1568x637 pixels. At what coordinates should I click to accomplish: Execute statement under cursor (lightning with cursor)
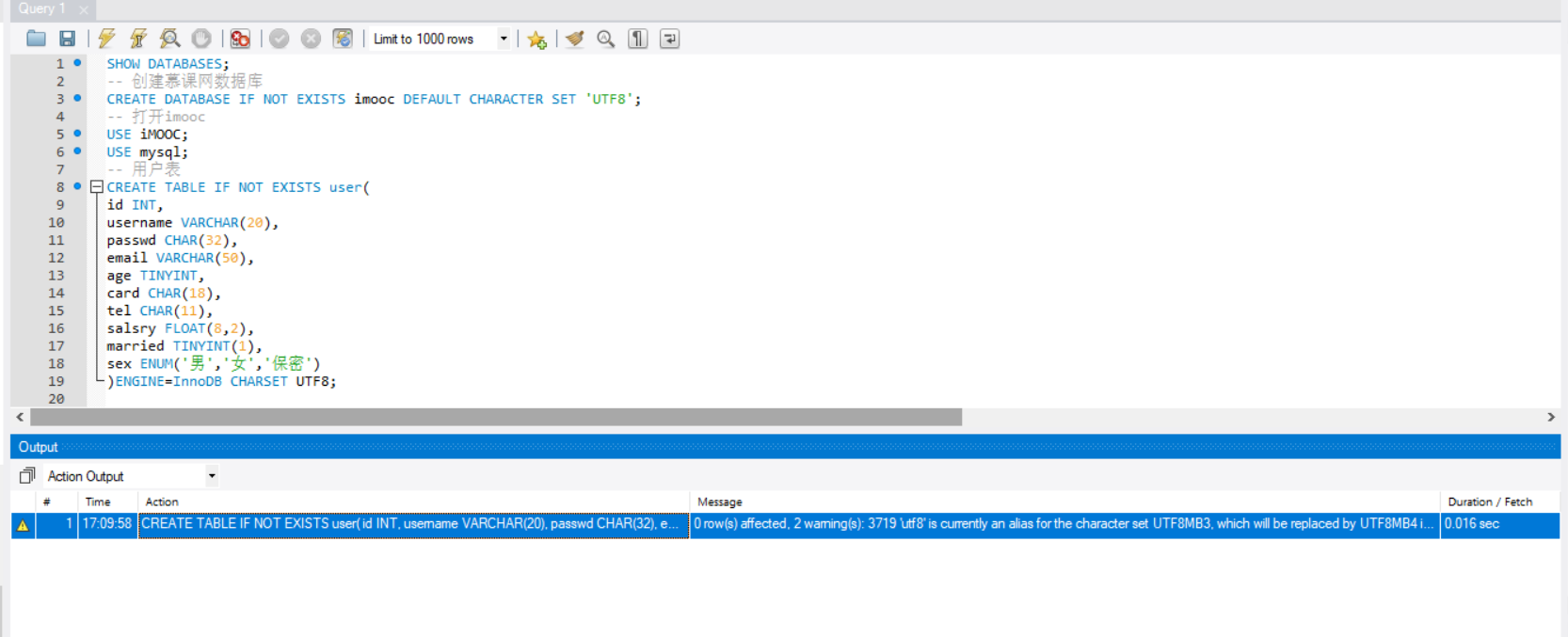138,39
